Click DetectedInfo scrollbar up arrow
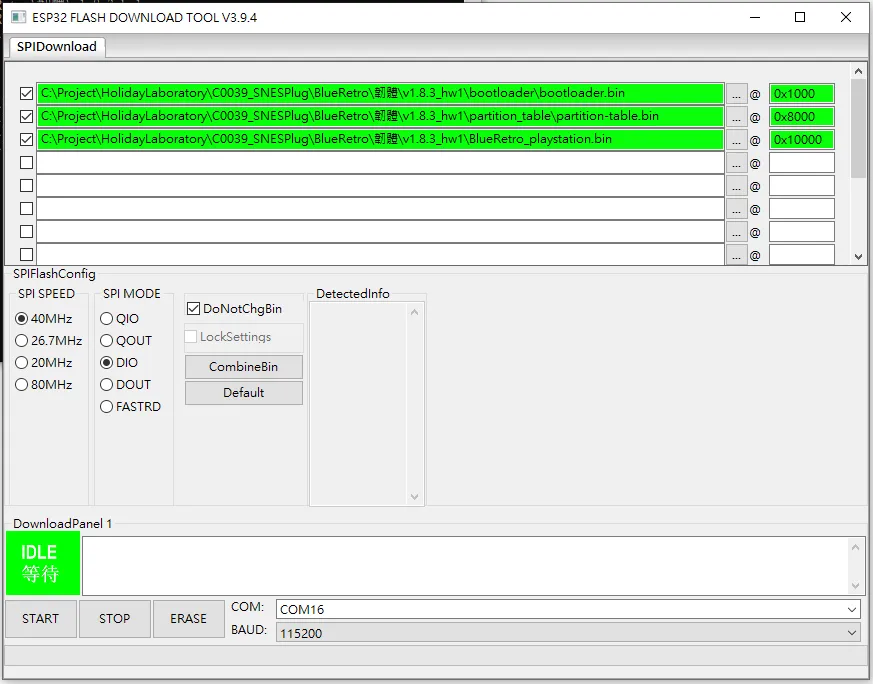 414,312
